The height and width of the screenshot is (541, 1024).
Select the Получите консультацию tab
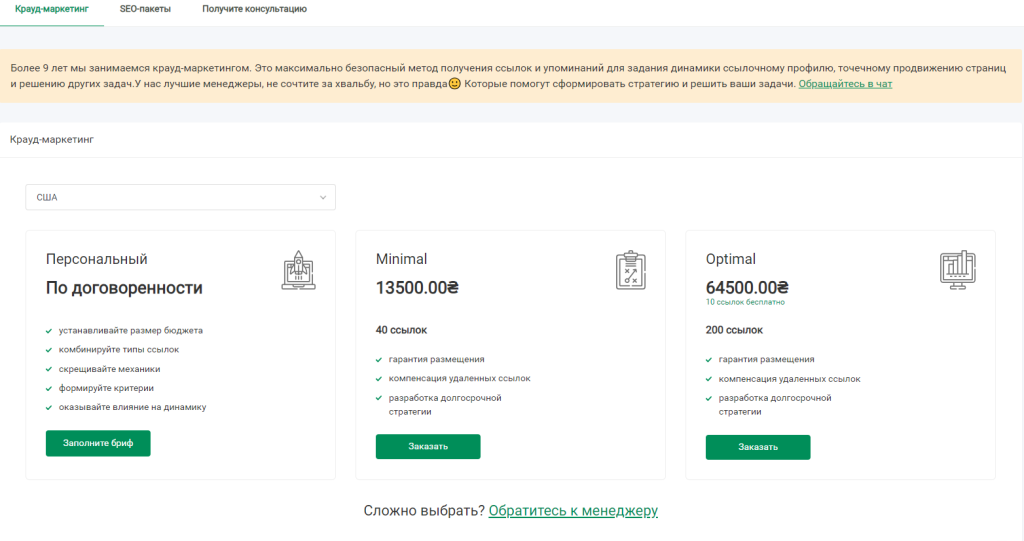254,9
